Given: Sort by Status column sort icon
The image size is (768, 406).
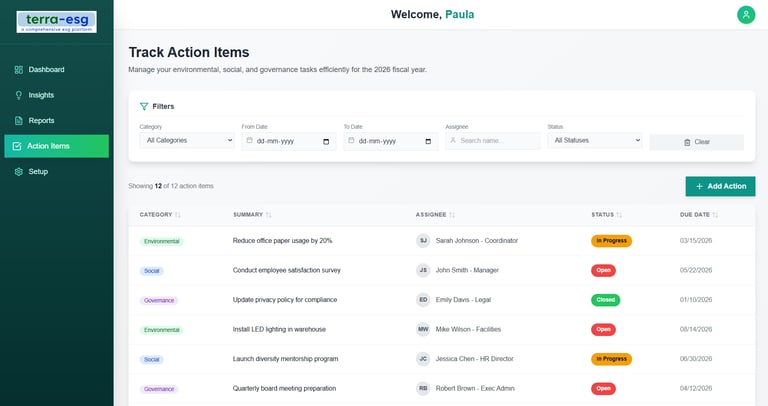Looking at the screenshot, I should (619, 215).
